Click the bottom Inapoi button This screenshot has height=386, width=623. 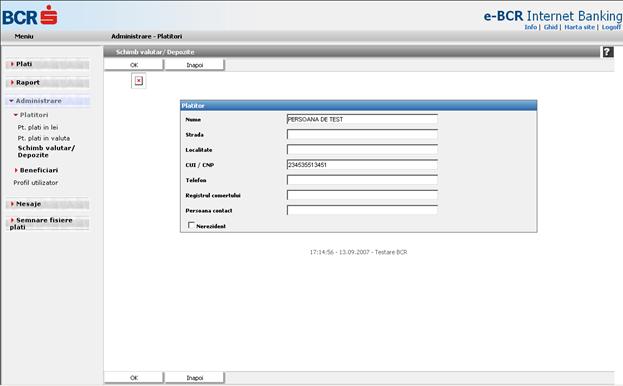click(195, 378)
